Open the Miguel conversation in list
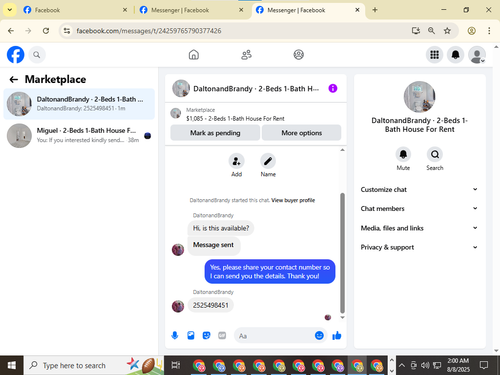 click(x=79, y=135)
